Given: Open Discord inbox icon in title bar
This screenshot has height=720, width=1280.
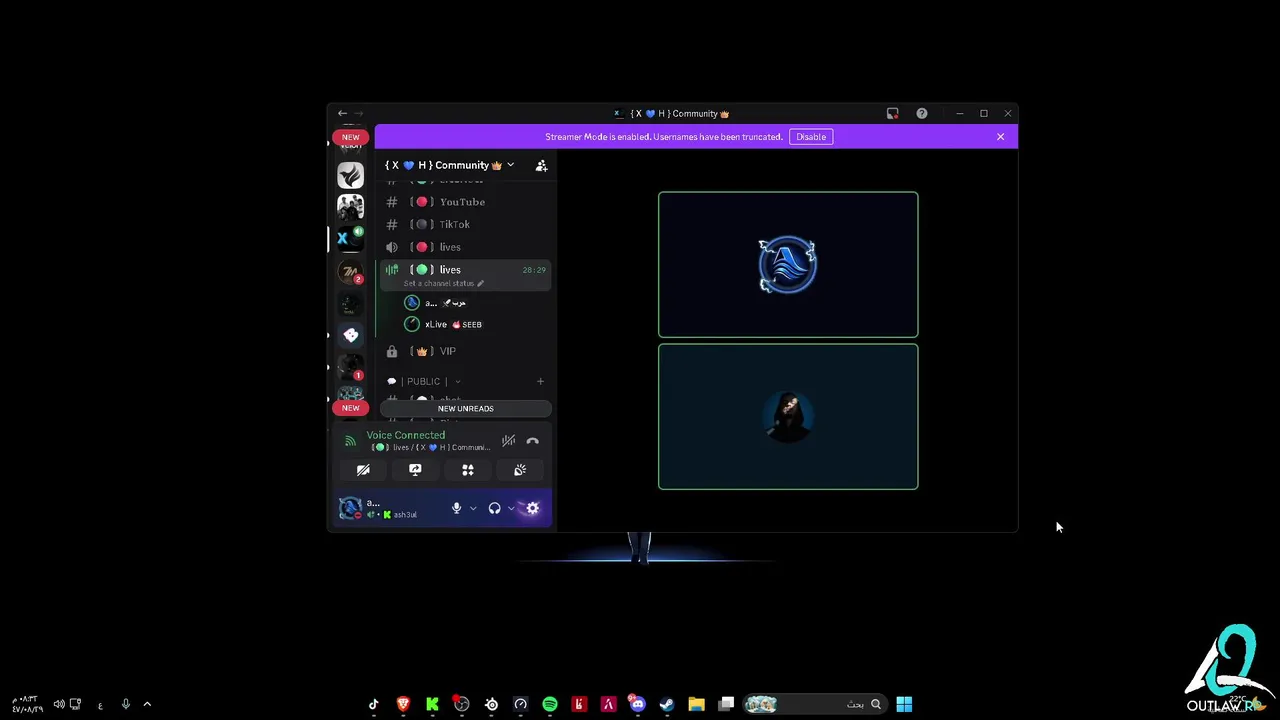Looking at the screenshot, I should [x=892, y=114].
